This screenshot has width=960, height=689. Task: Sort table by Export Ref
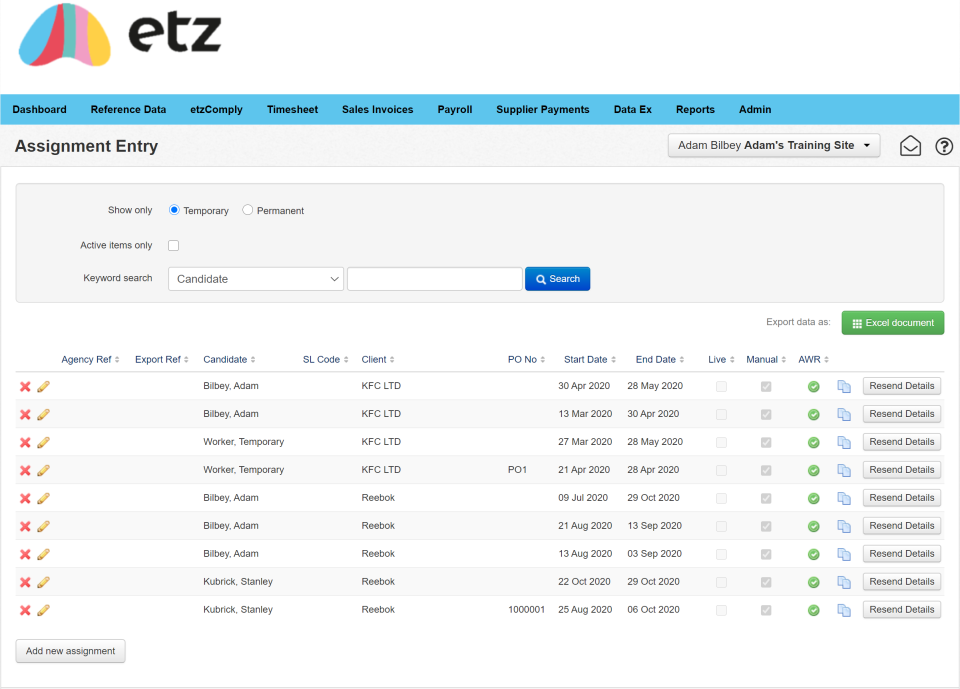click(x=162, y=360)
